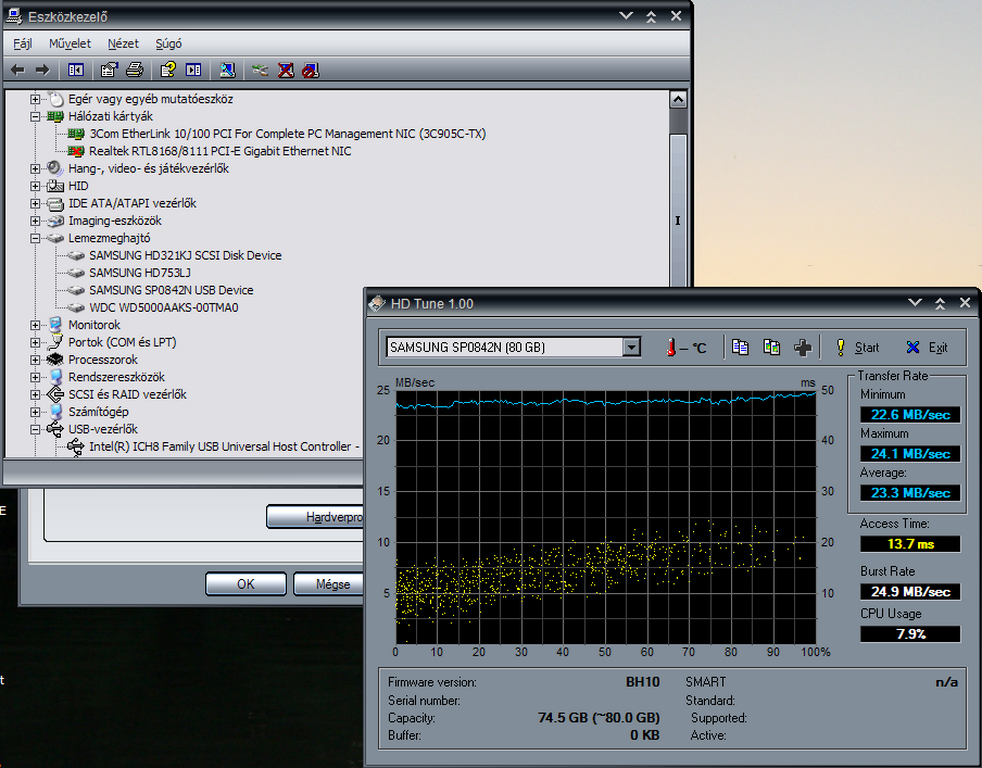Click the plus options icon in HD Tune
Image resolution: width=982 pixels, height=768 pixels.
pyautogui.click(x=803, y=348)
